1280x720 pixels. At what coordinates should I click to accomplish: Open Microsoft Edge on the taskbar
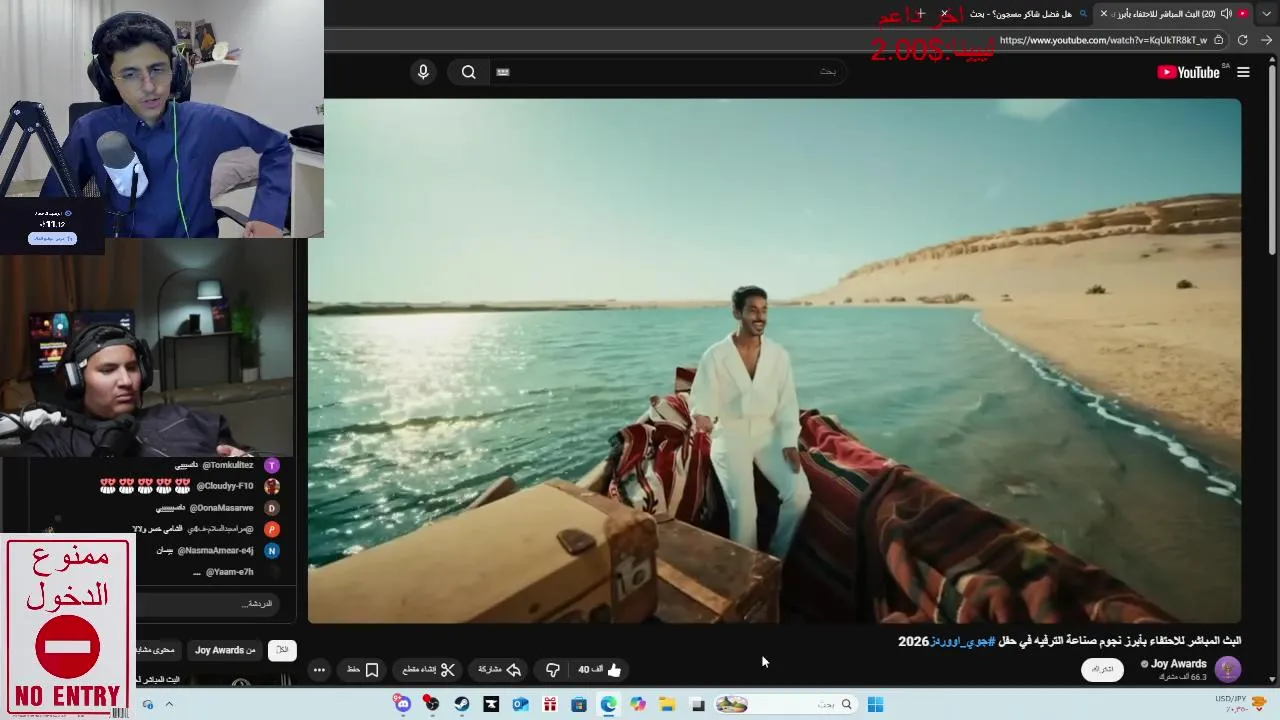coord(608,704)
